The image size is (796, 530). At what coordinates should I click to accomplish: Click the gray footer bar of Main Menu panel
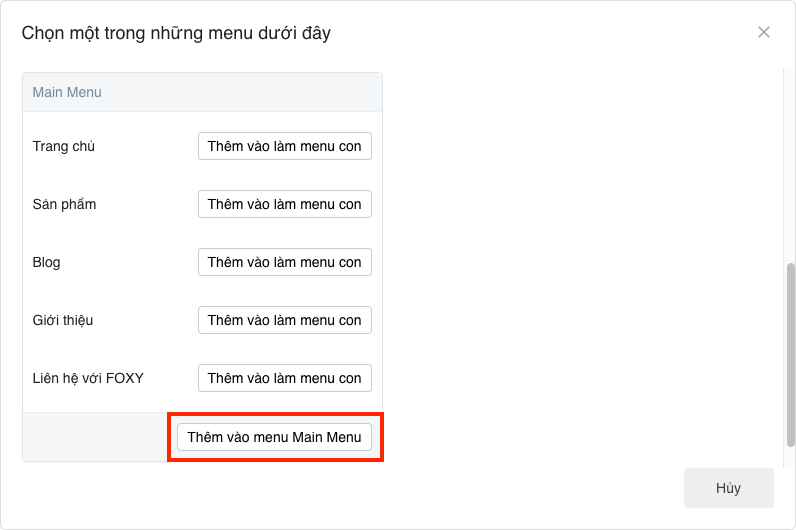(x=95, y=437)
